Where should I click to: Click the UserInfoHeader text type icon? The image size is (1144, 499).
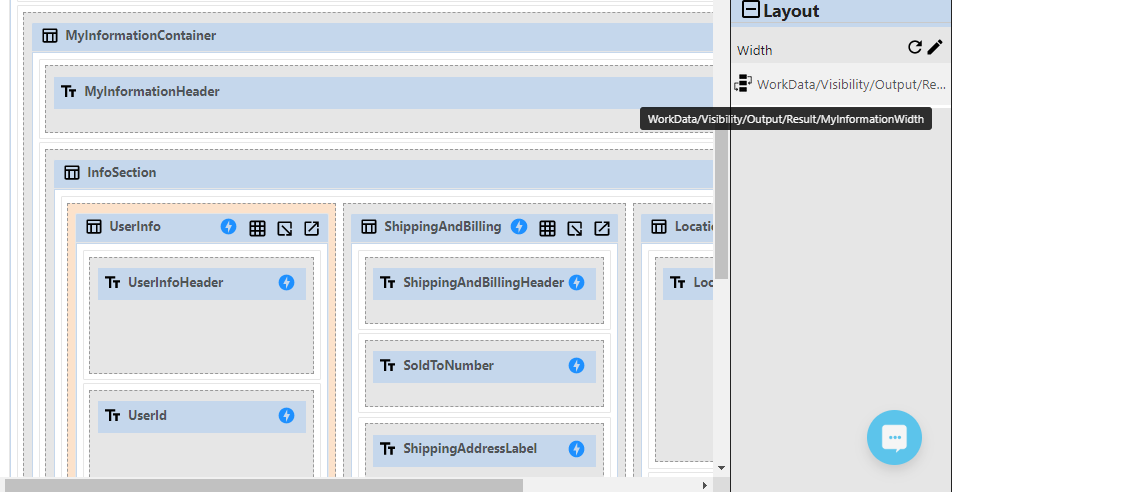pyautogui.click(x=112, y=282)
